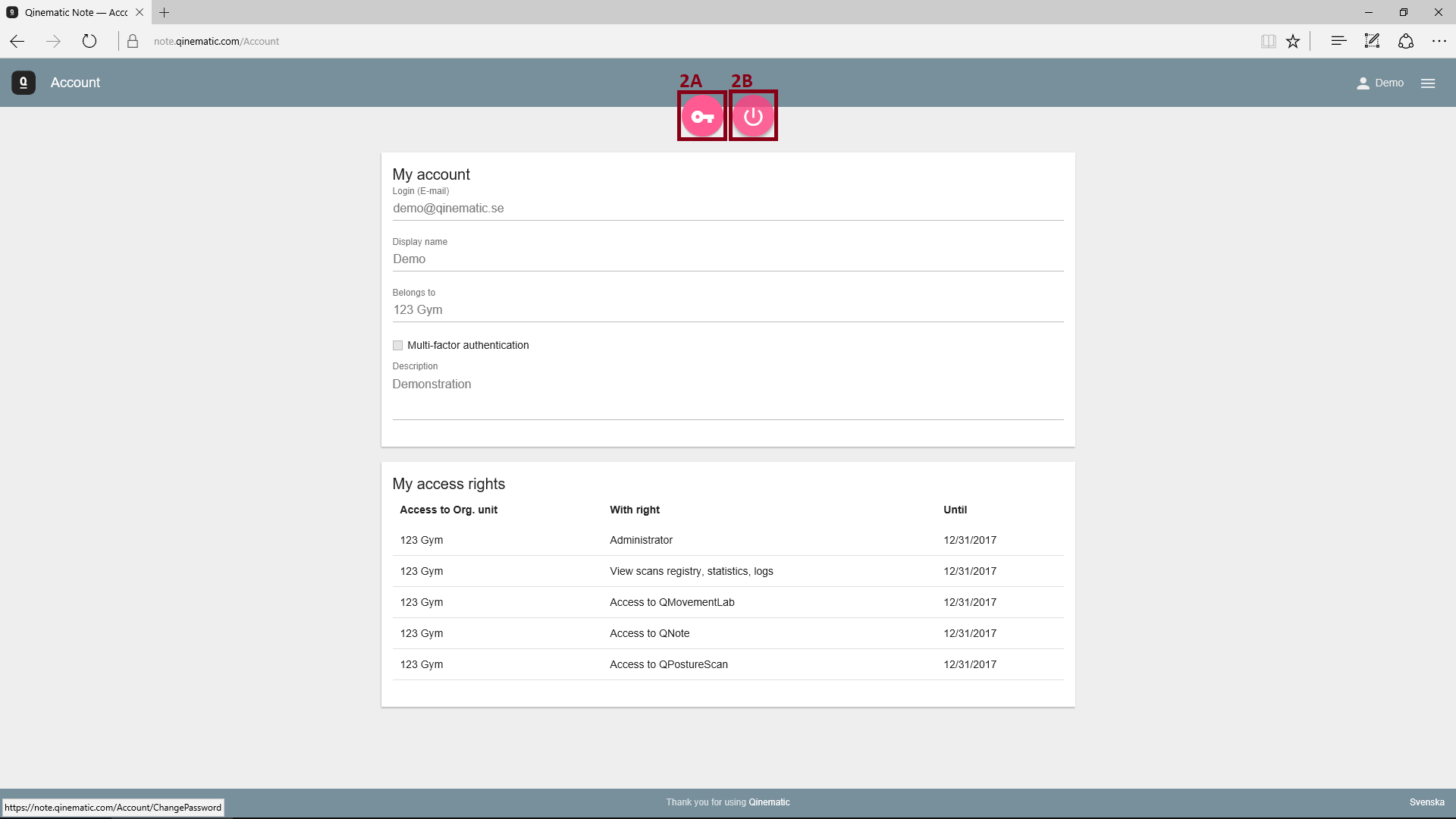Click the web note pen icon

(x=1372, y=41)
